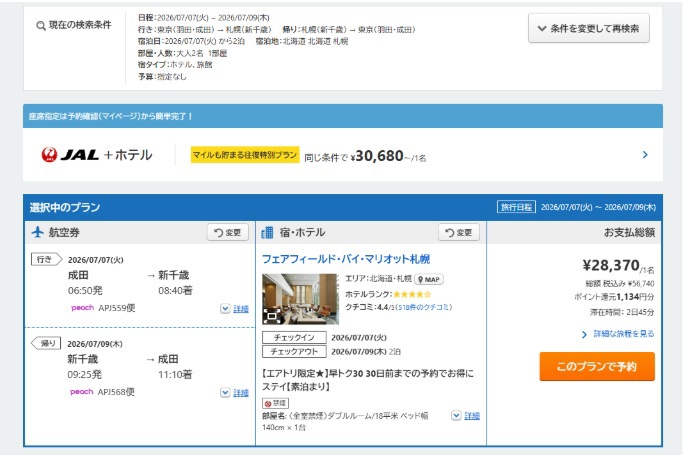Screen dimensions: 685x460
Task: Click the arrow icon before 詳細な旅程を見る
Action: coord(584,335)
